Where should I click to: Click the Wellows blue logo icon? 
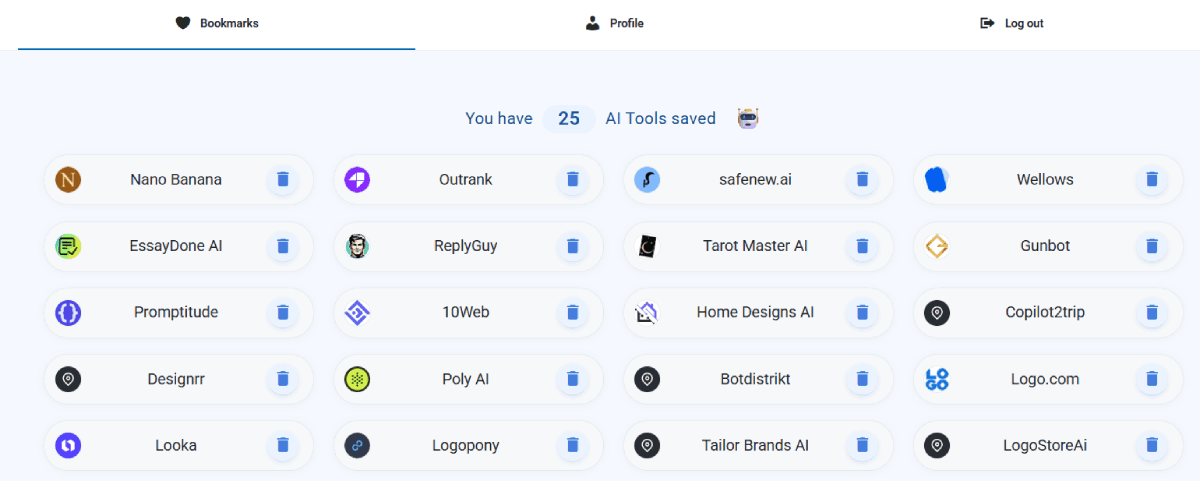(x=937, y=180)
